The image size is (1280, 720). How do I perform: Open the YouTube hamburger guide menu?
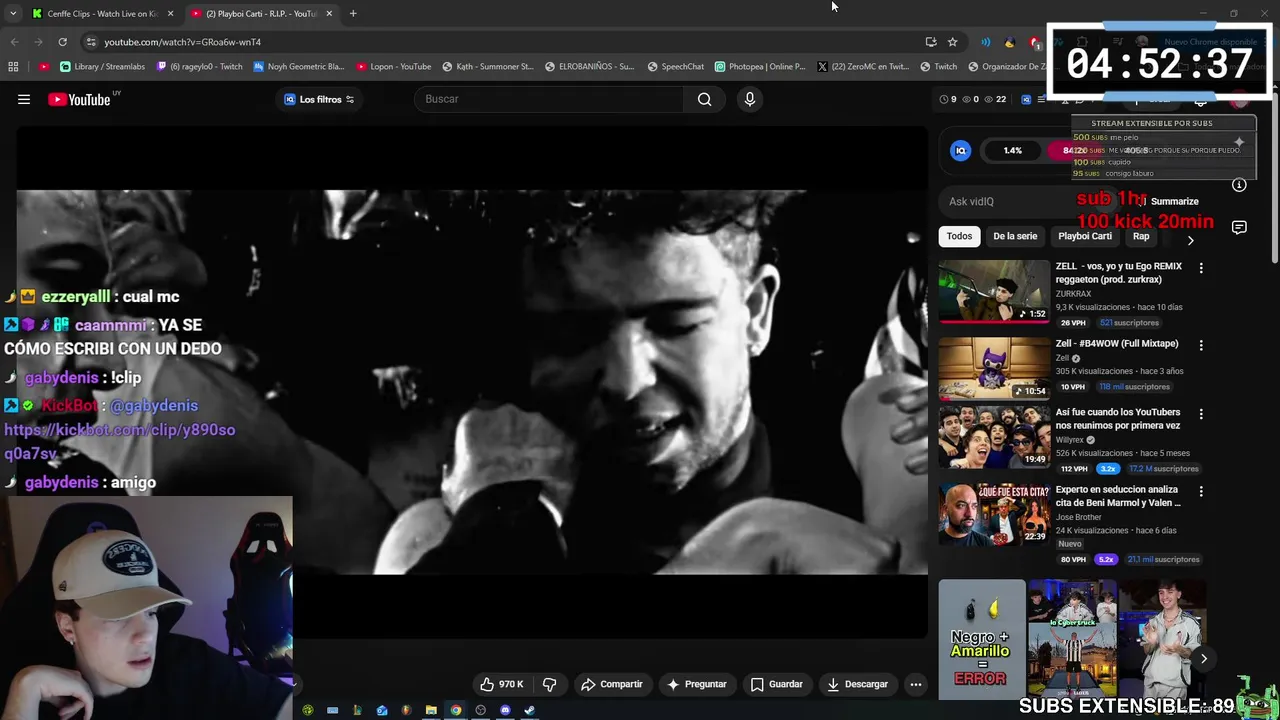click(24, 99)
